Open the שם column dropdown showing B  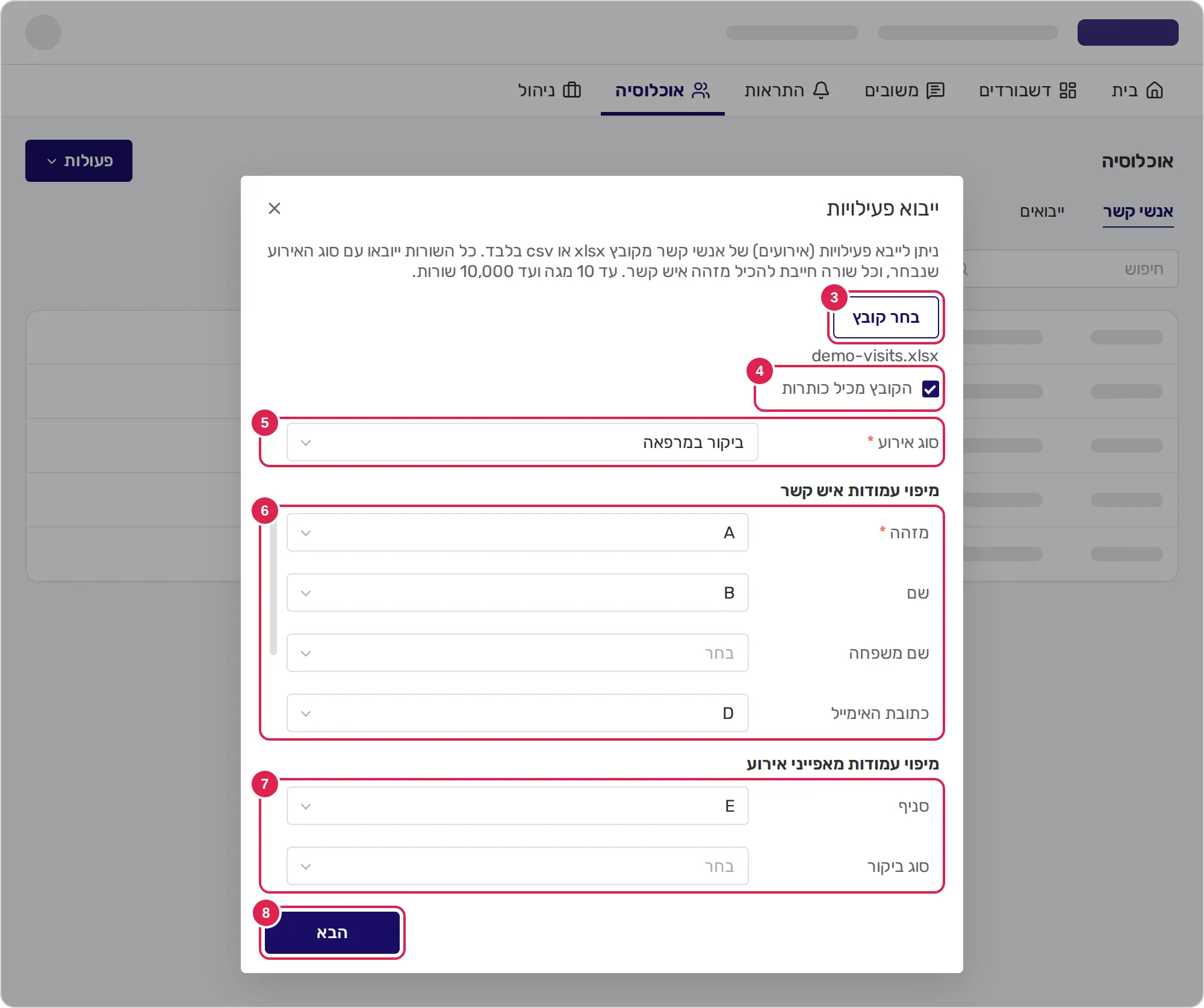(x=518, y=593)
